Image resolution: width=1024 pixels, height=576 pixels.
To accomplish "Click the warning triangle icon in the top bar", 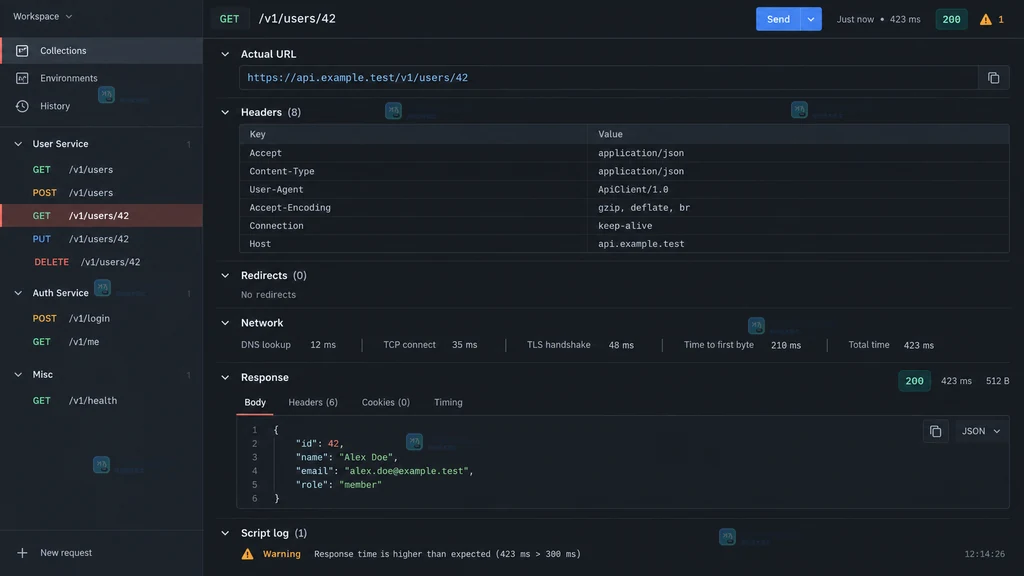I will click(985, 20).
